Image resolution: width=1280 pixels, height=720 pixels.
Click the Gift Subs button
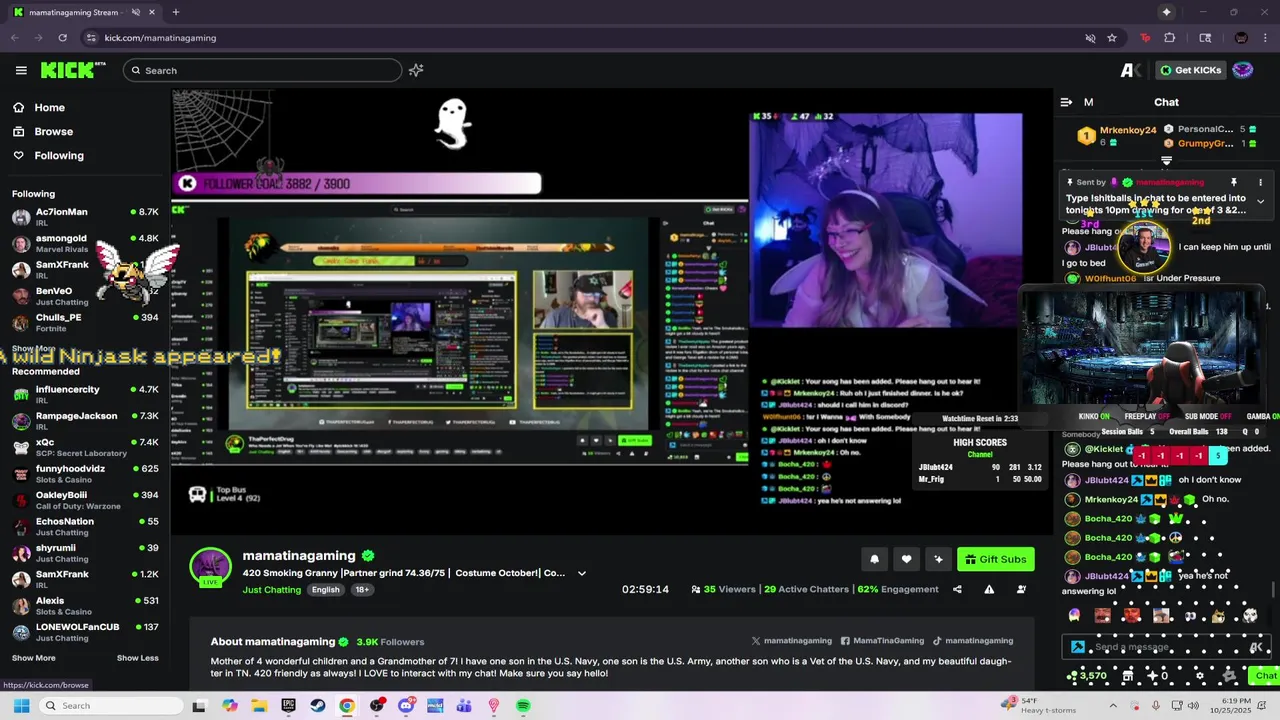pyautogui.click(x=995, y=559)
